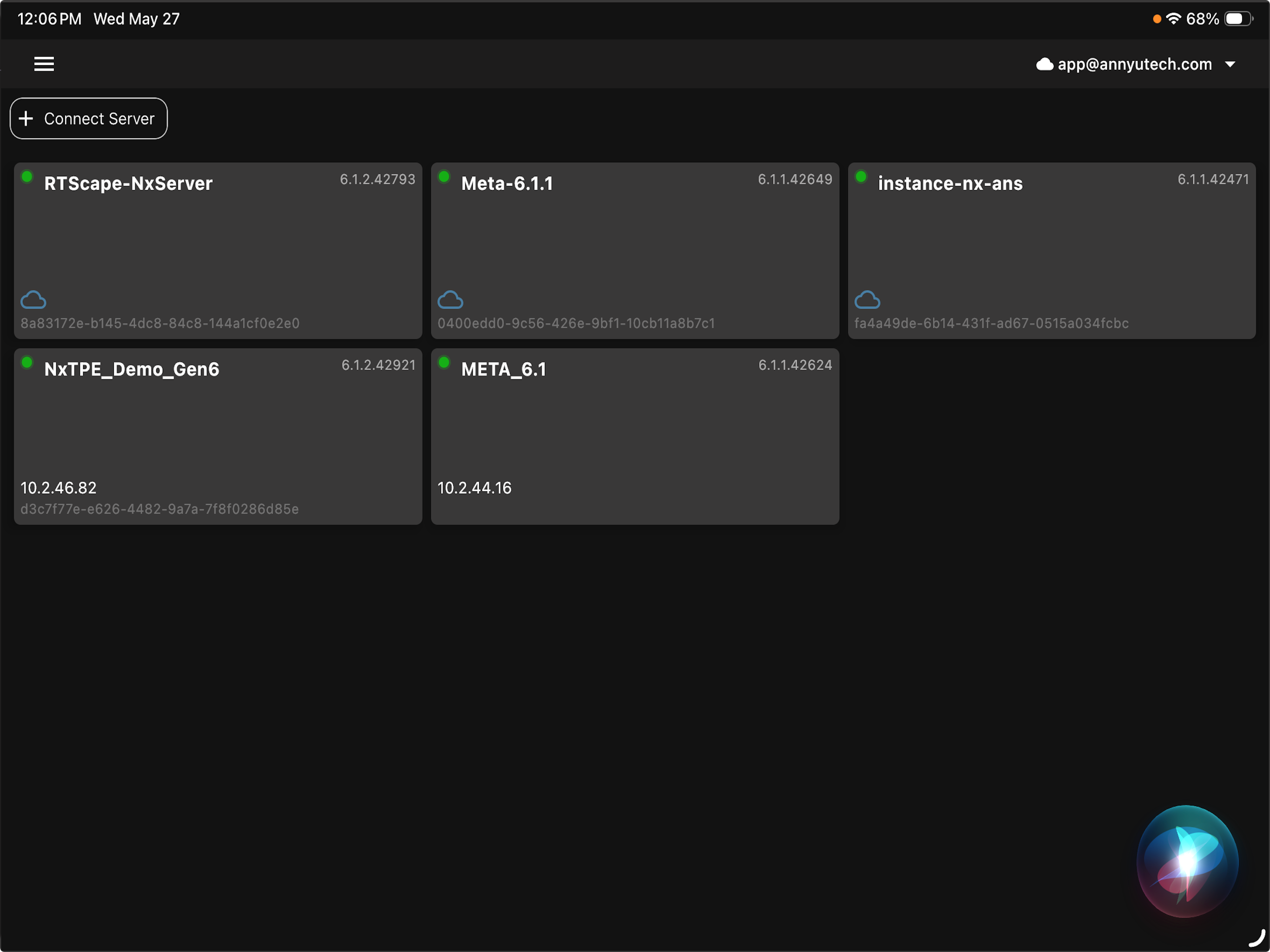Click the NxTPE_Demo_Gen6 green status dot
The width and height of the screenshot is (1270, 952).
(x=27, y=362)
